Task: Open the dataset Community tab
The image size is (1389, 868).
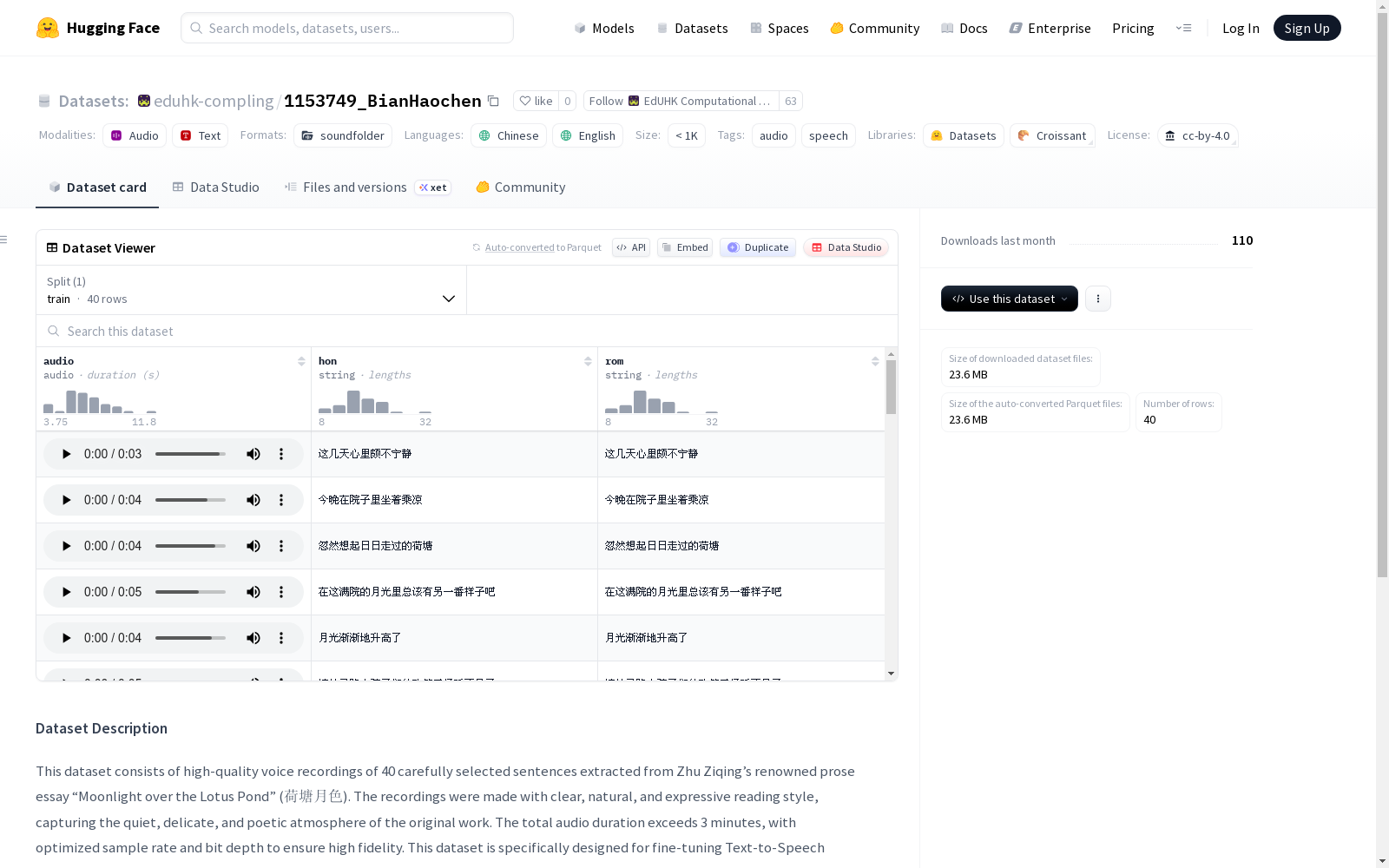Action: click(521, 187)
